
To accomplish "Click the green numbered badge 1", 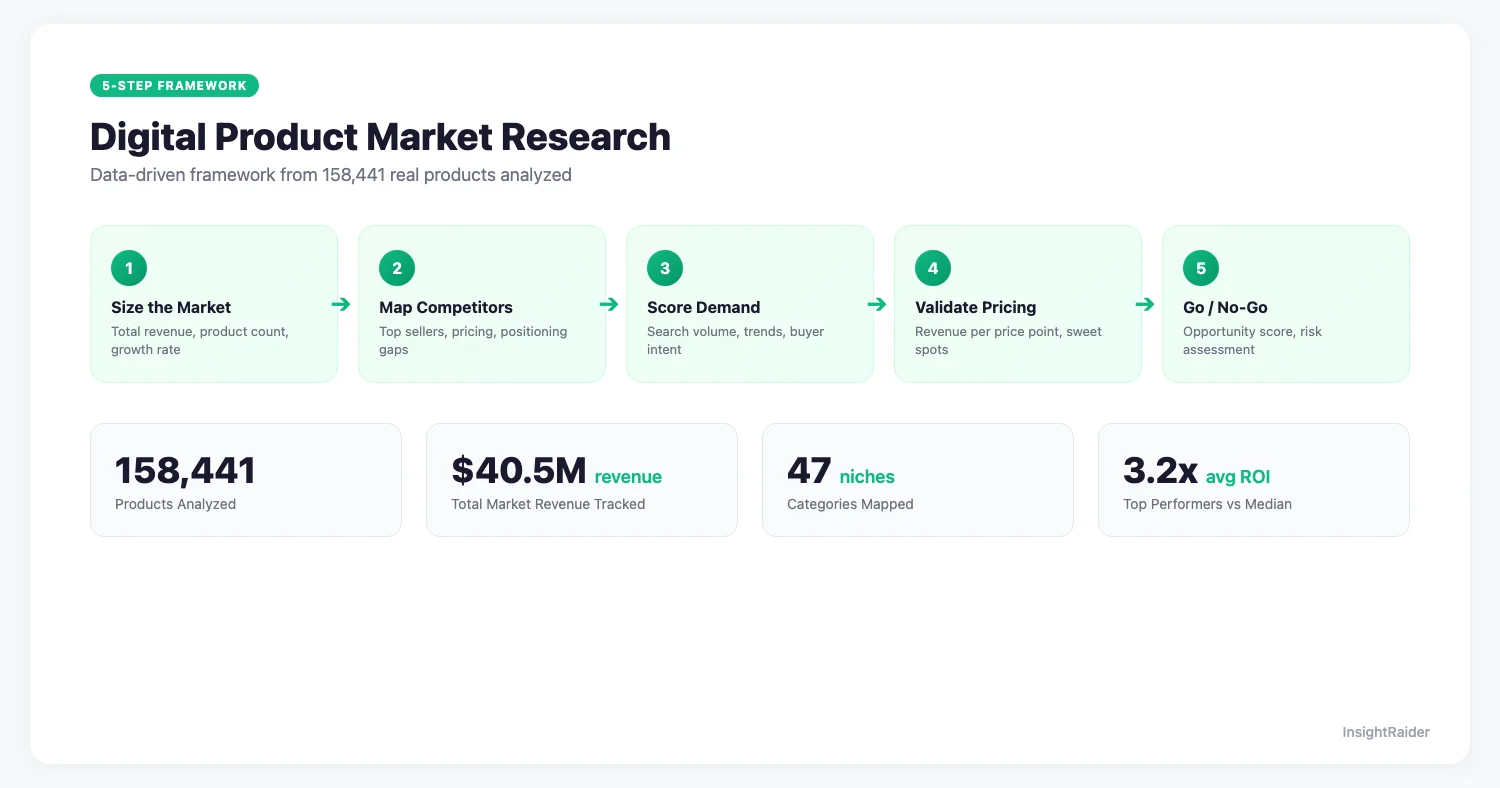I will point(128,268).
